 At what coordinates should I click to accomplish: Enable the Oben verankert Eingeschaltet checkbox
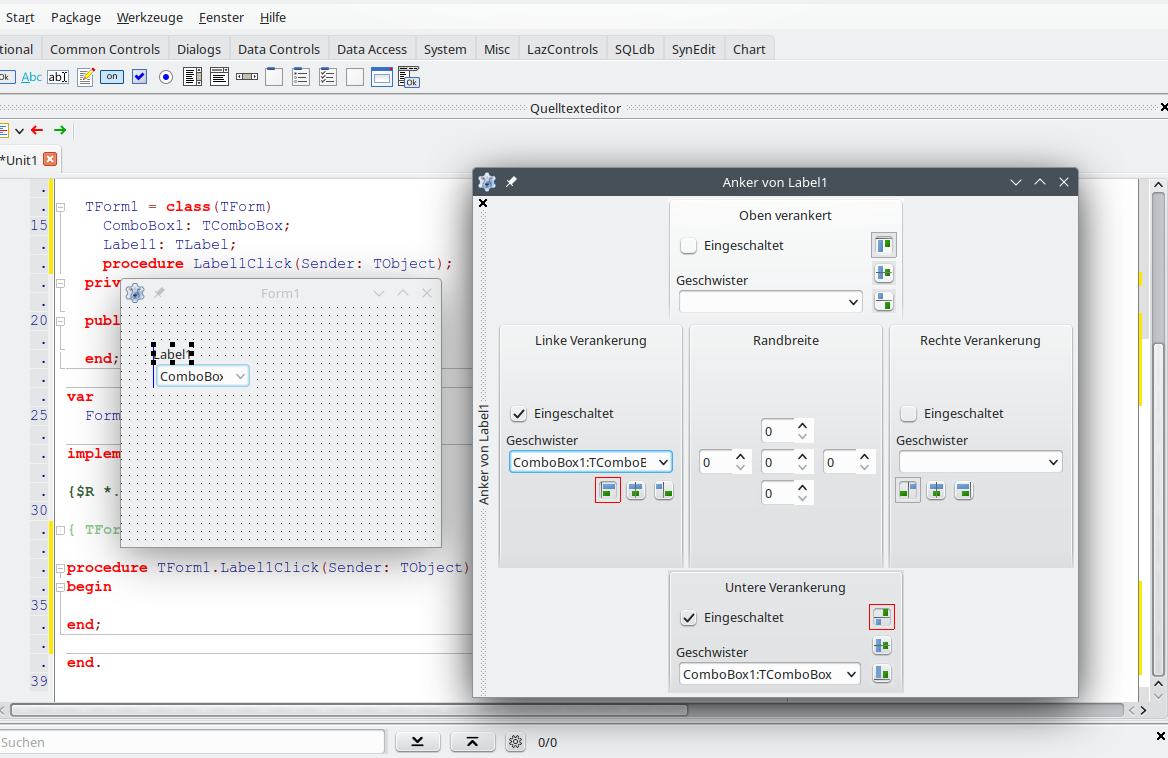tap(688, 246)
